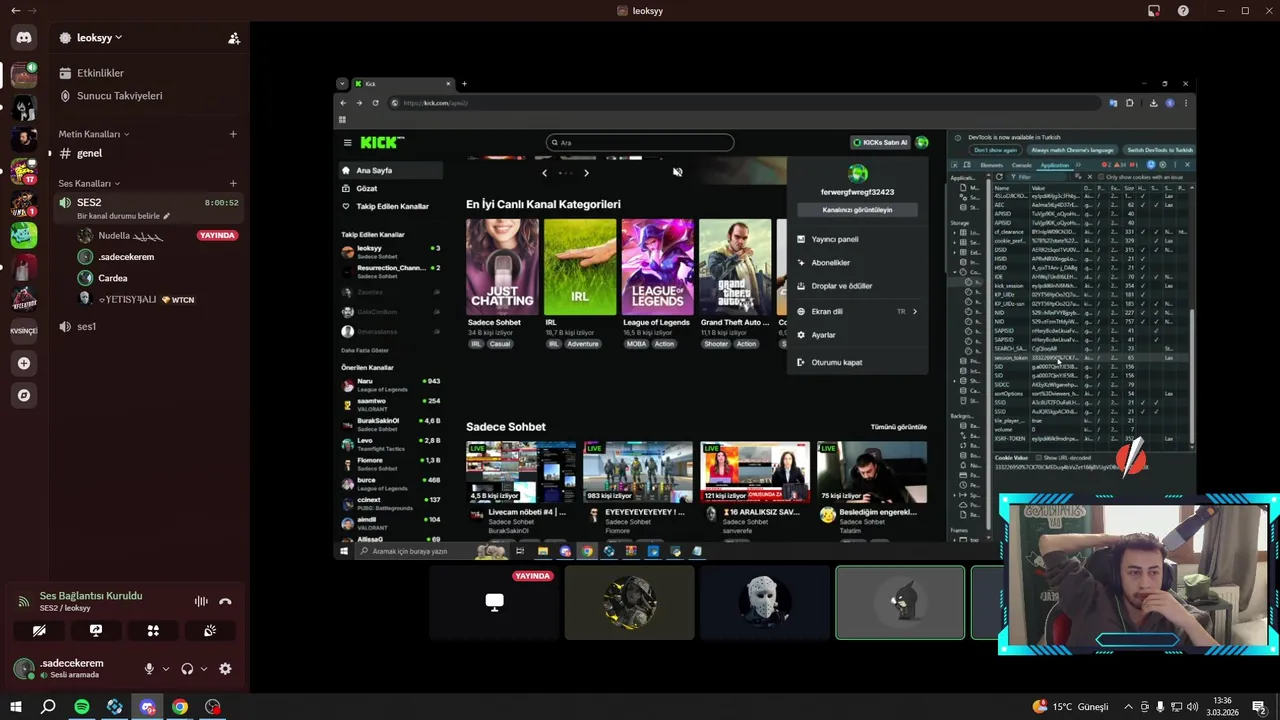Open the inbox icon in Discord title bar

pos(1153,11)
